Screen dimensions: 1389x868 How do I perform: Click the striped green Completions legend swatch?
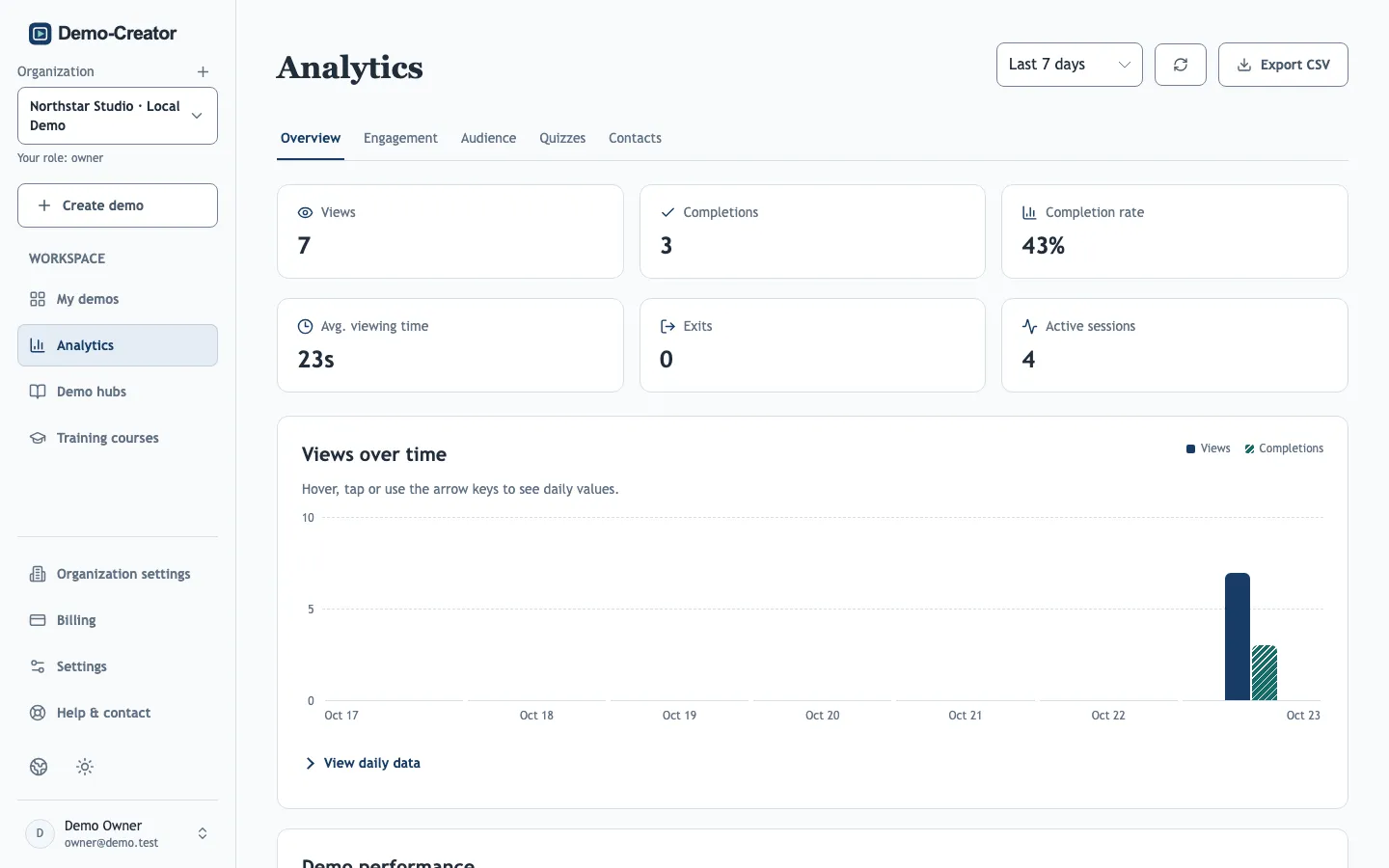(x=1249, y=448)
